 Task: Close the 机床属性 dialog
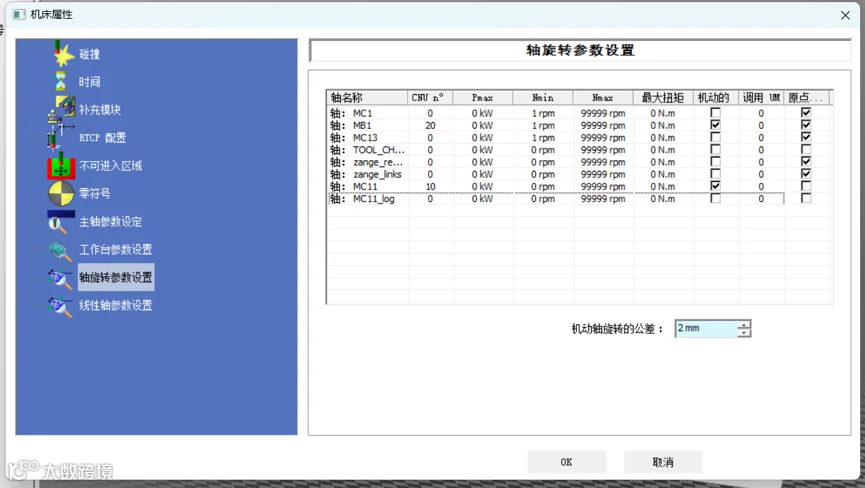pos(845,15)
